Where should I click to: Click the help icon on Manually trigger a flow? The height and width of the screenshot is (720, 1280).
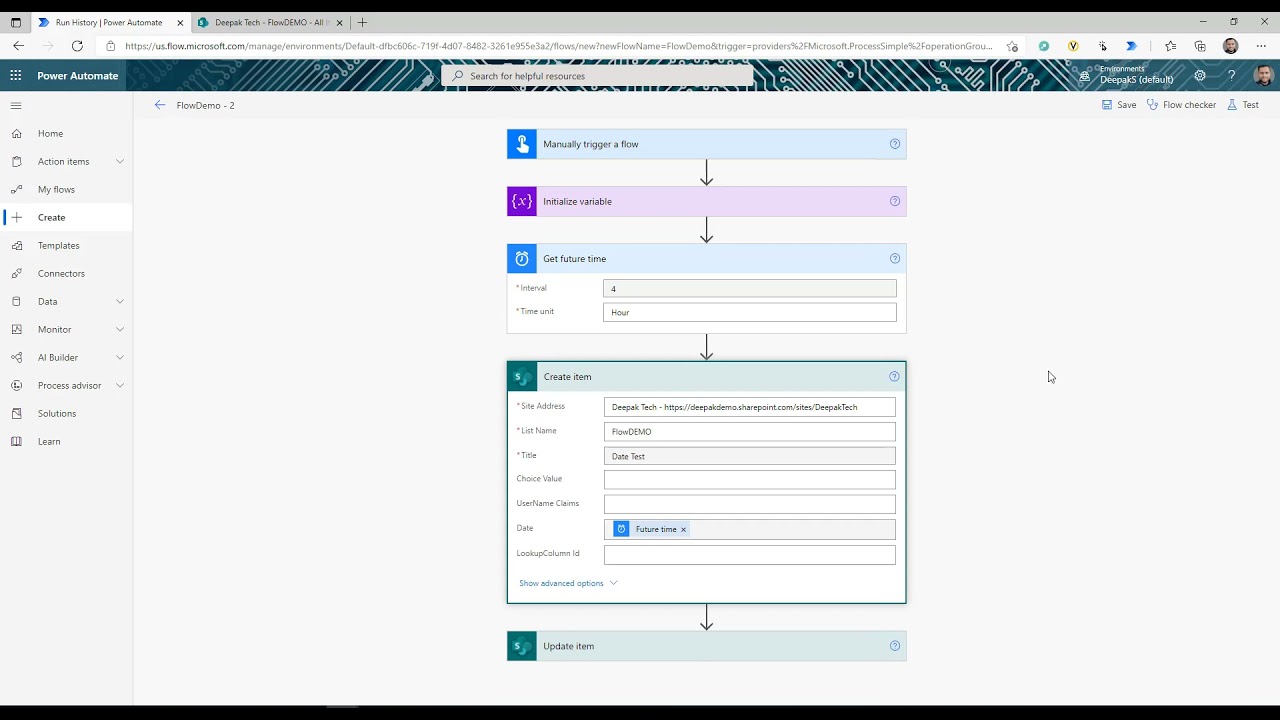[x=895, y=144]
